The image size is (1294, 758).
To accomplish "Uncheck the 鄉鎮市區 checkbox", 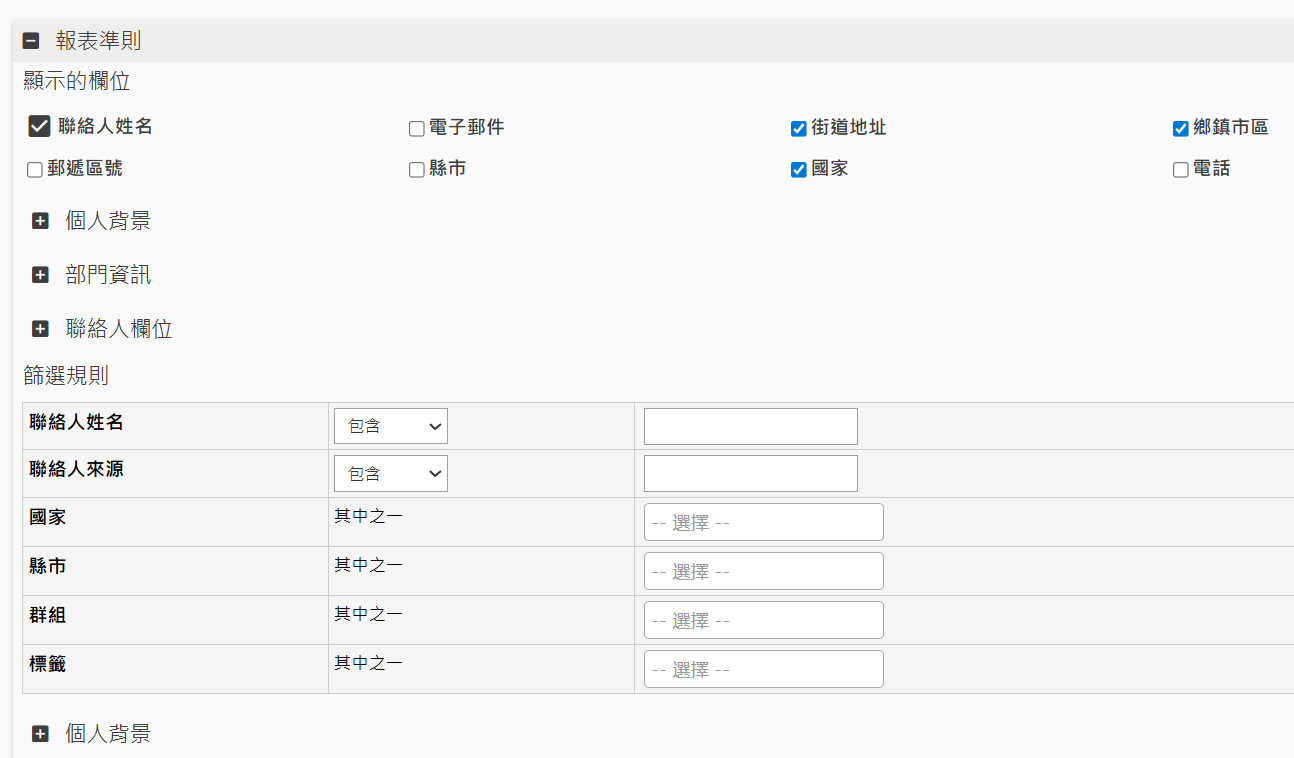I will pos(1180,128).
